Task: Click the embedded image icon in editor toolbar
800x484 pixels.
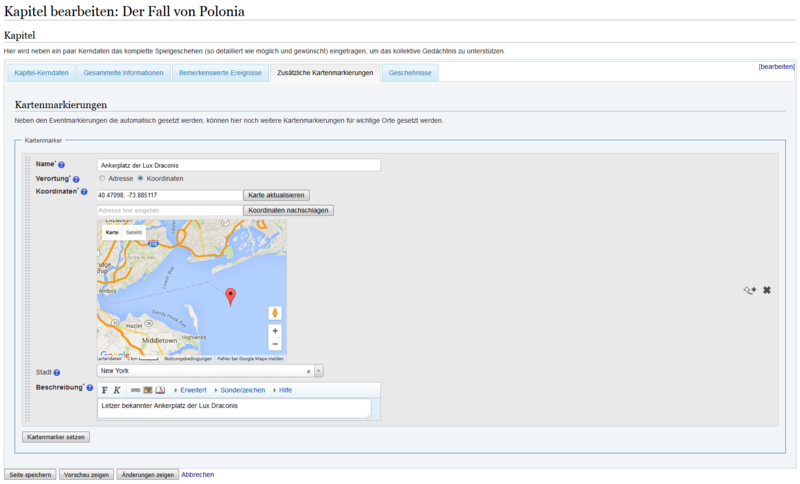Action: [148, 390]
